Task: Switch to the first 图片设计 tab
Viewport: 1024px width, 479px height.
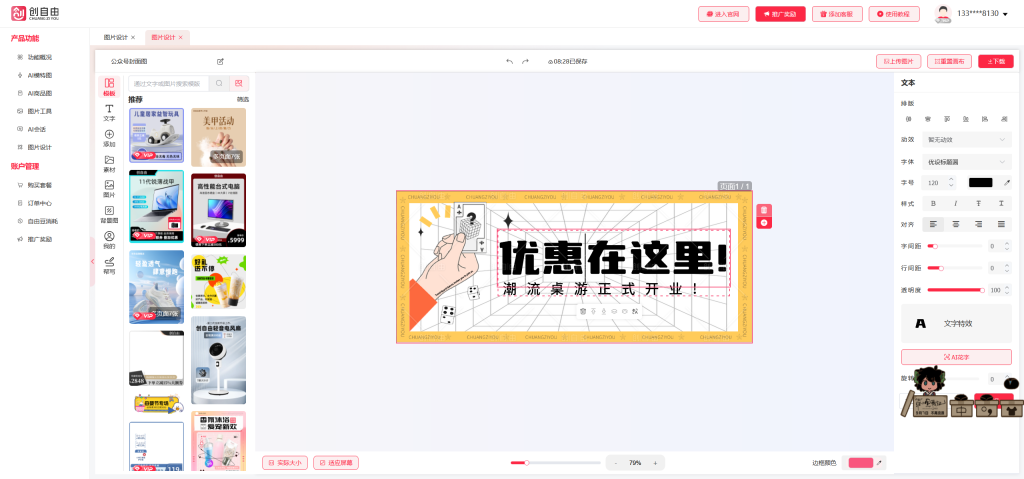Action: (x=116, y=37)
